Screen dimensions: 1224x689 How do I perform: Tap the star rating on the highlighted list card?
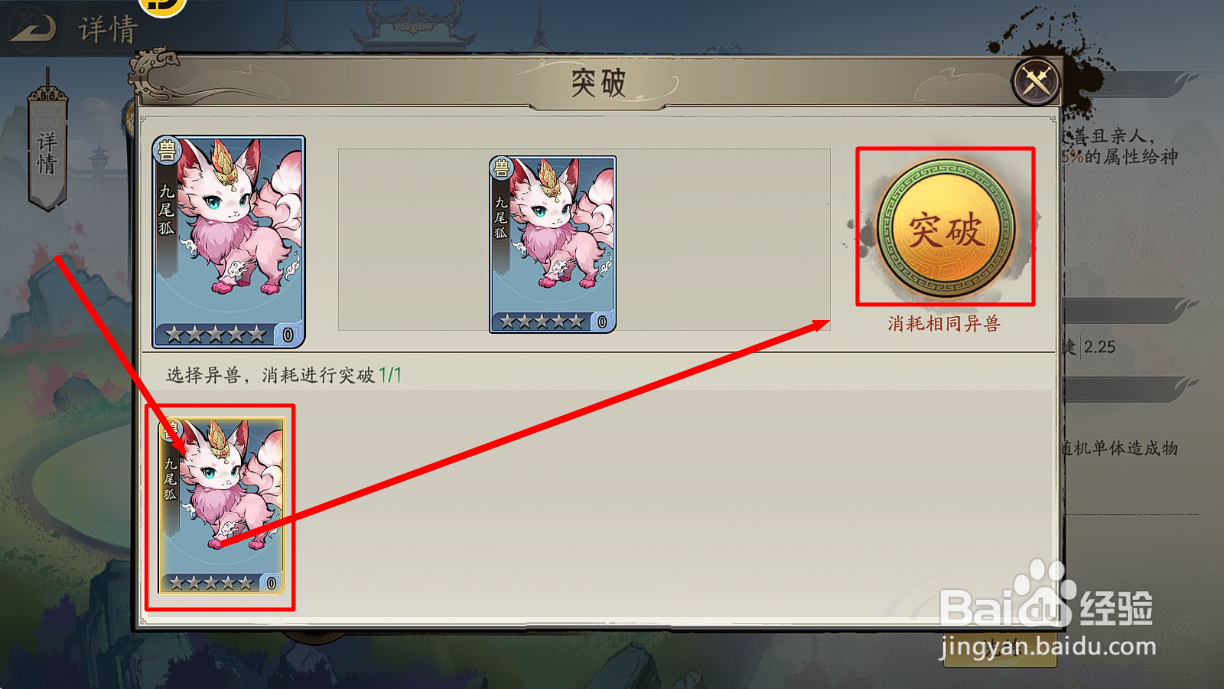[211, 583]
